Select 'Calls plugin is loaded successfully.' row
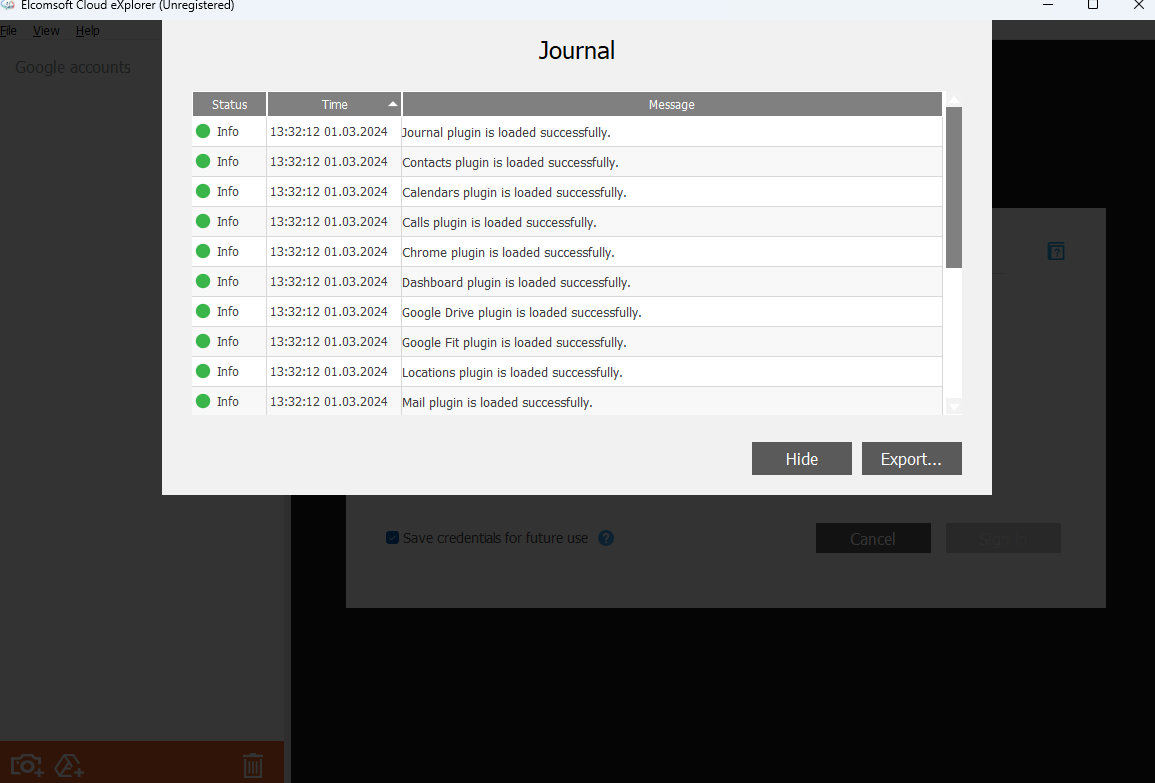The image size is (1155, 783). [567, 222]
